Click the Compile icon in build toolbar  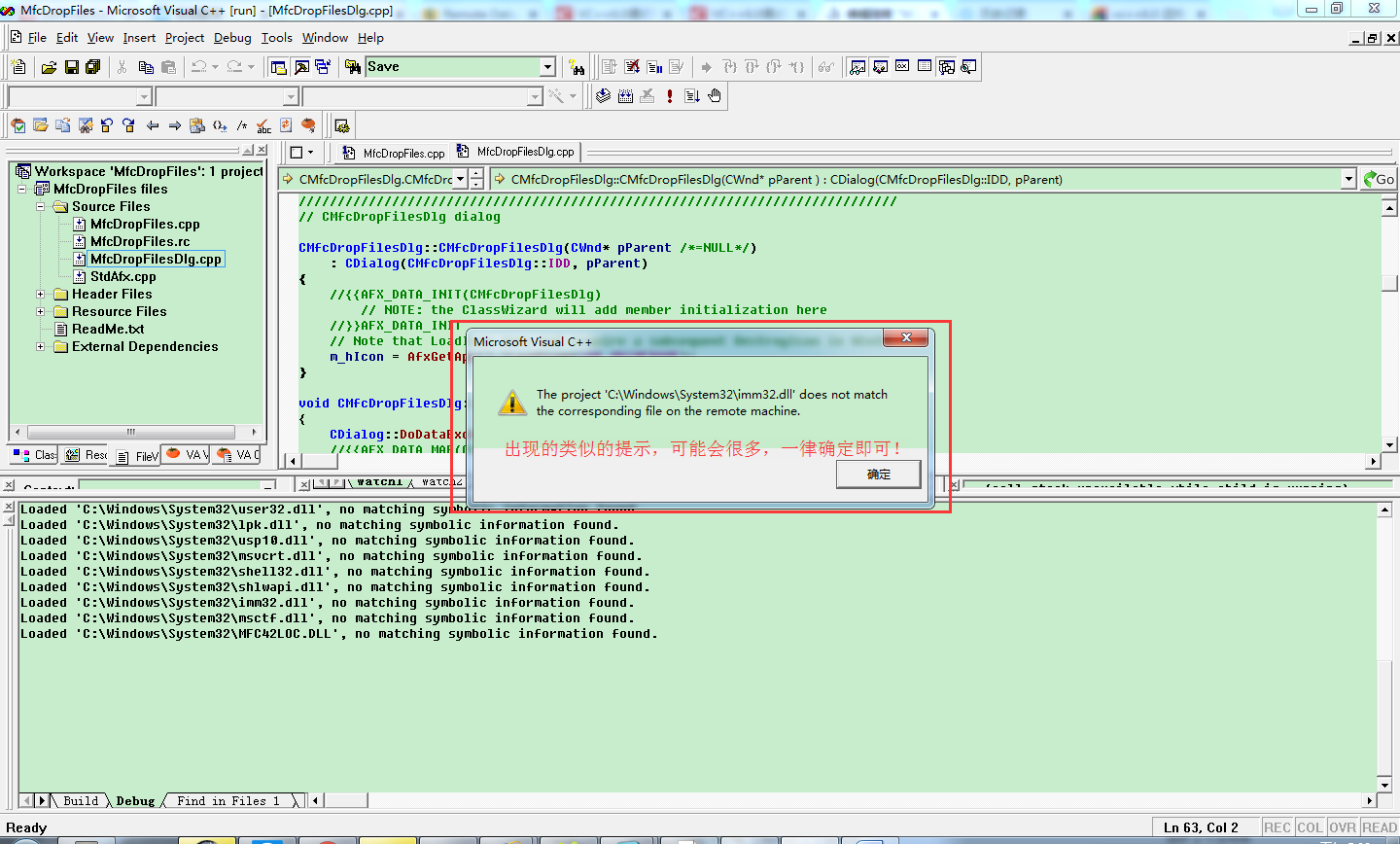603,96
